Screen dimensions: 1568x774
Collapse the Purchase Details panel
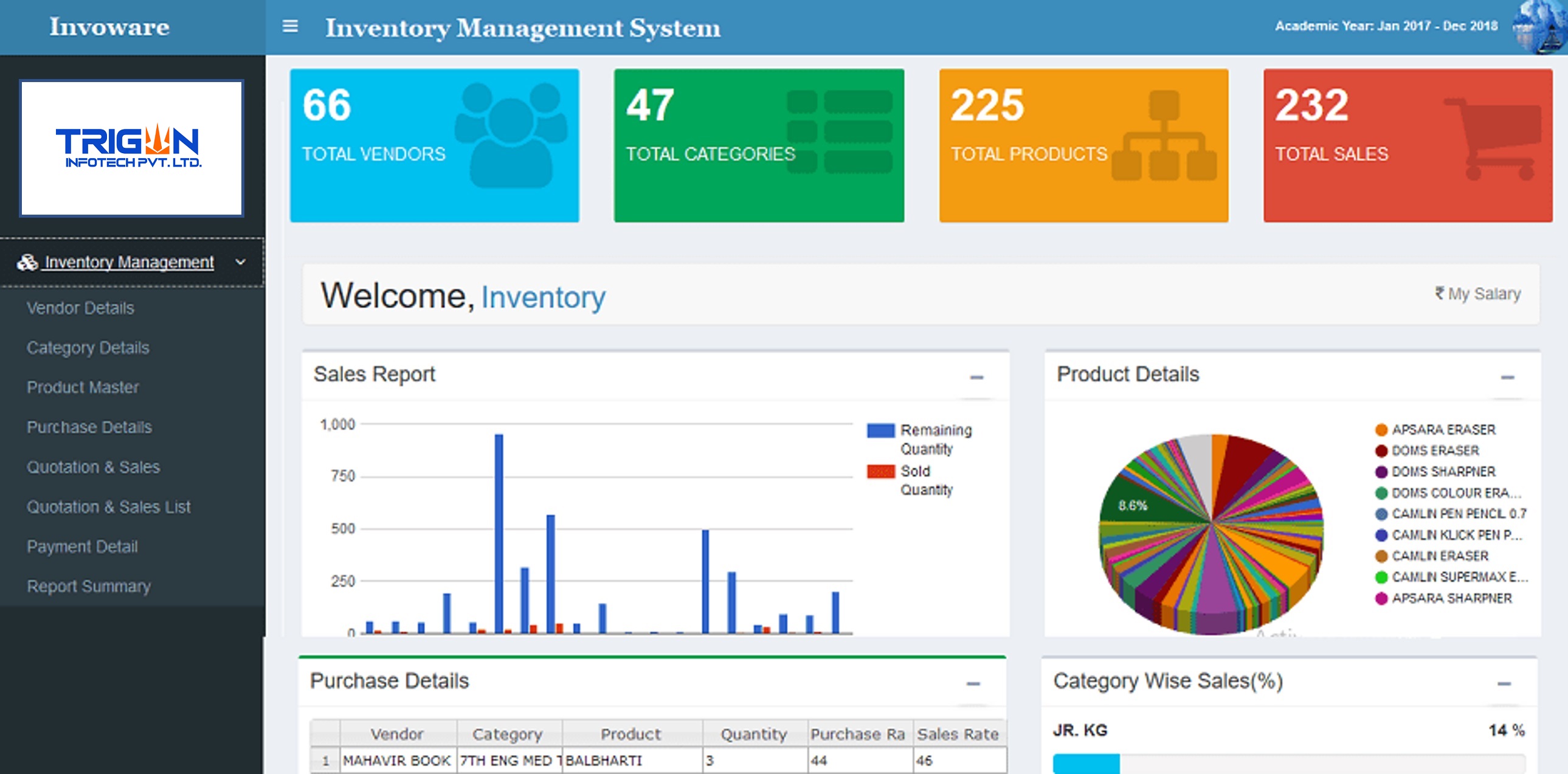[x=973, y=684]
